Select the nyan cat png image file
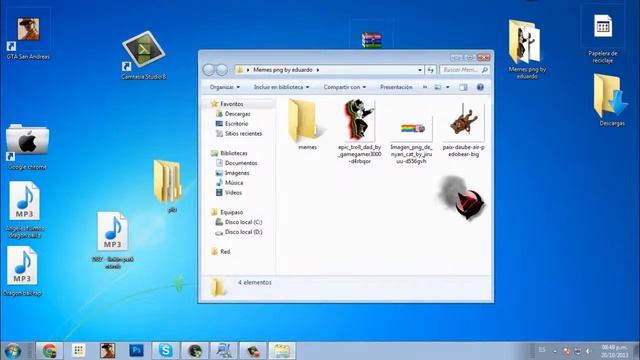 [x=411, y=141]
